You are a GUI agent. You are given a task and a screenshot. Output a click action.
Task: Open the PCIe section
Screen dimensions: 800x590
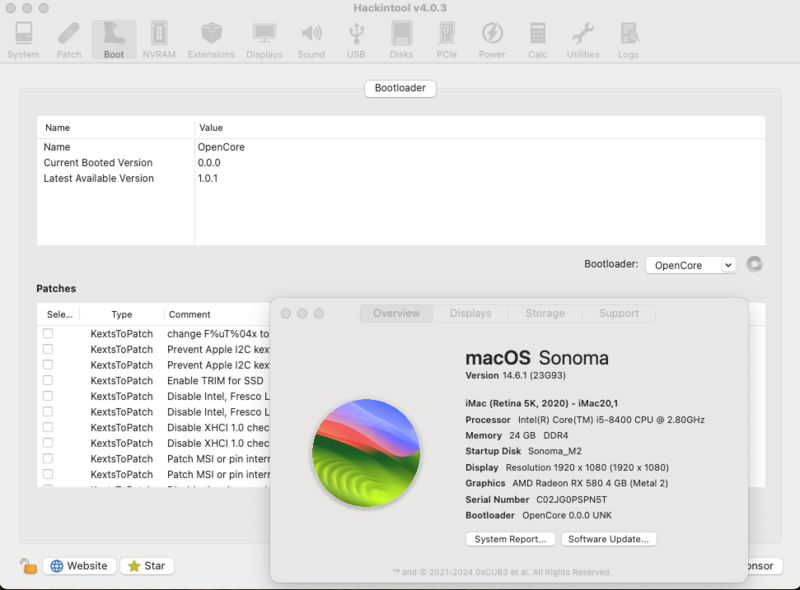coord(446,40)
